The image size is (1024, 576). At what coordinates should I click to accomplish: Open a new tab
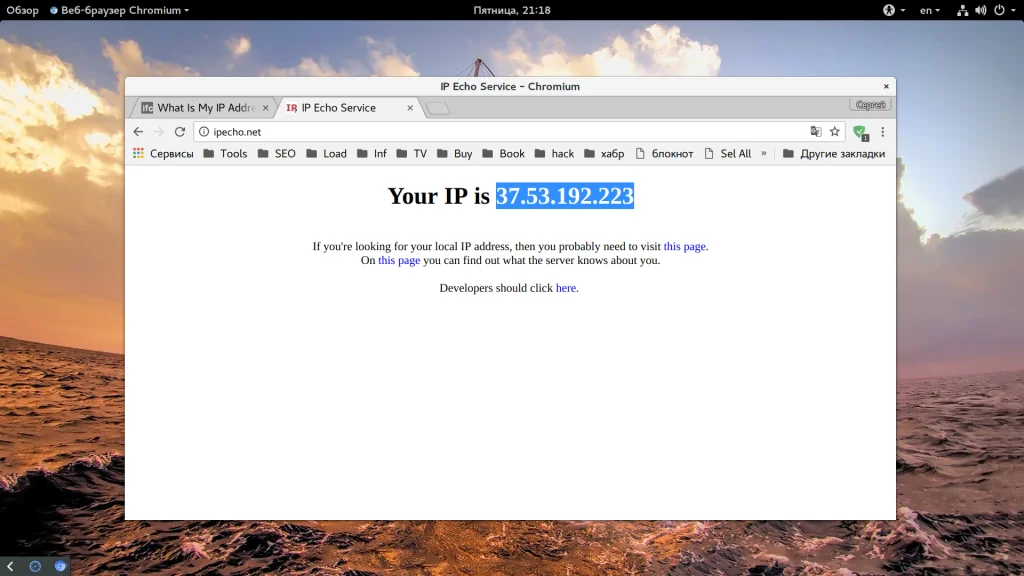(438, 108)
